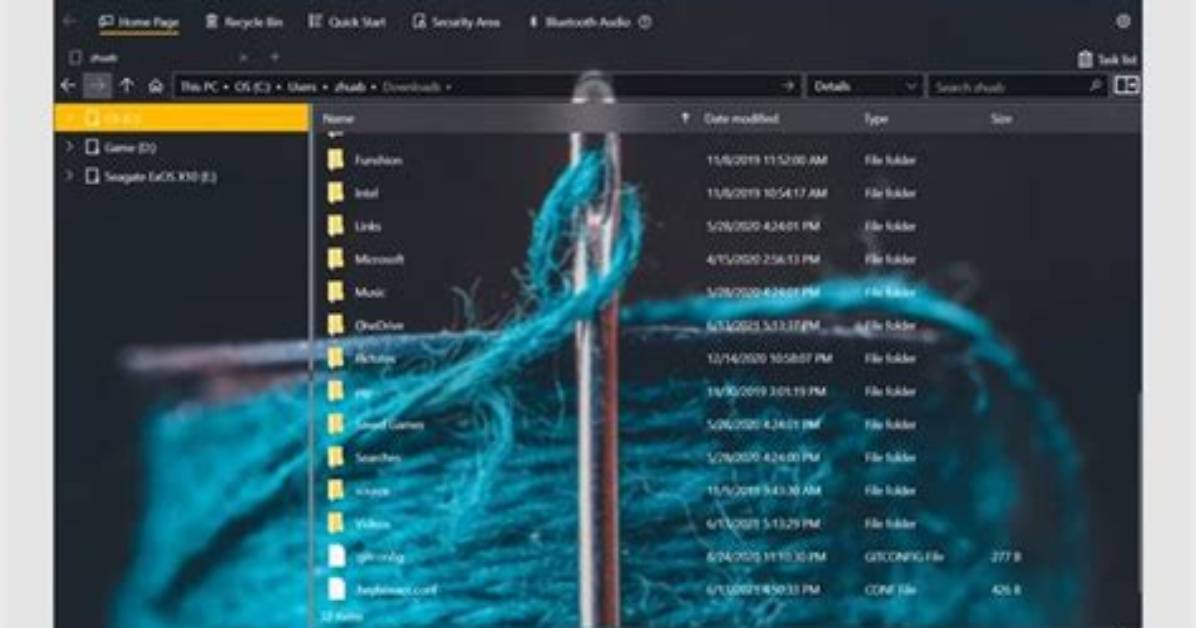Sort by the Date modified column
Viewport: 1196px width, 628px height.
click(x=741, y=118)
